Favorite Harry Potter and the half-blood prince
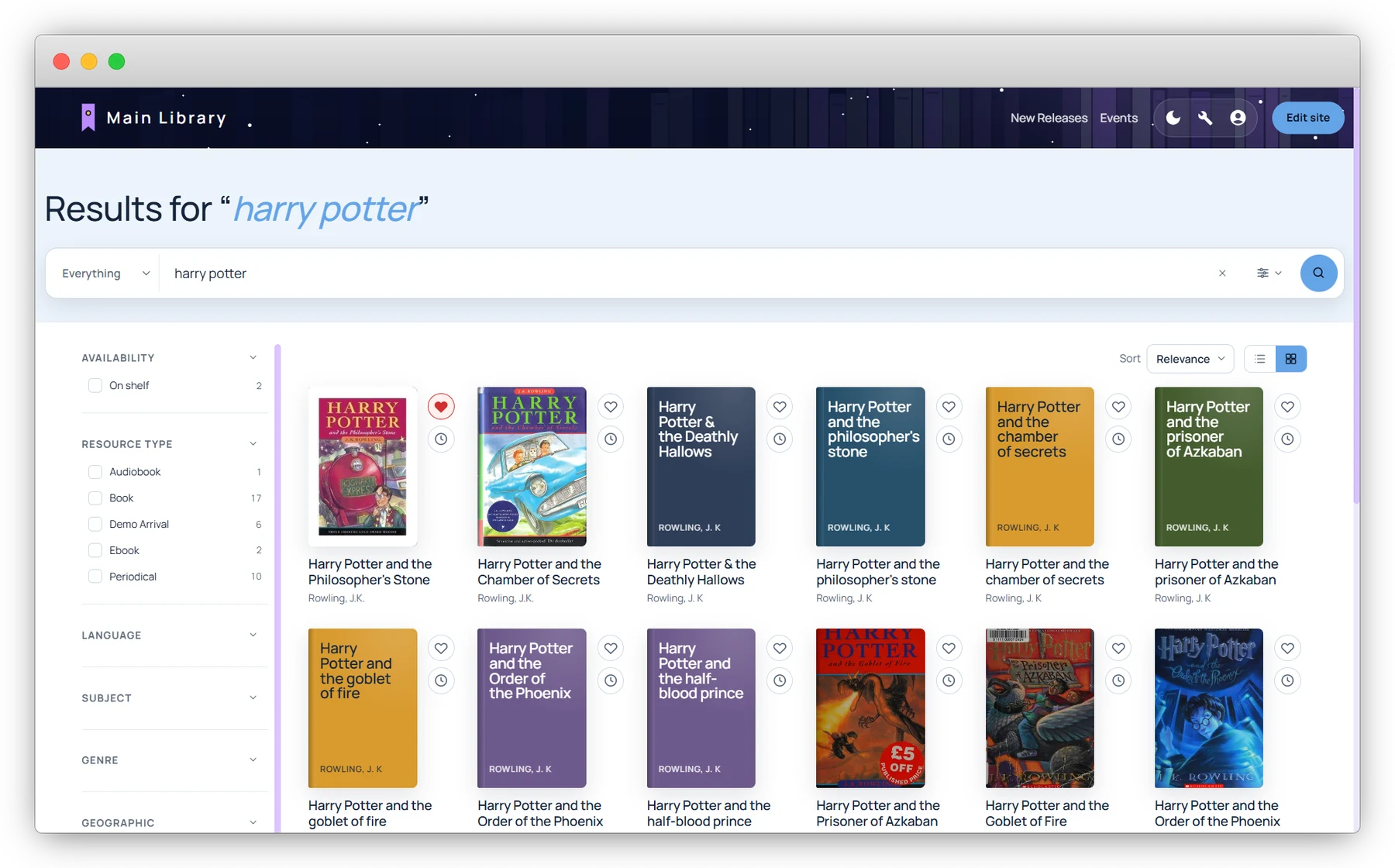The height and width of the screenshot is (868, 1395). [x=780, y=649]
